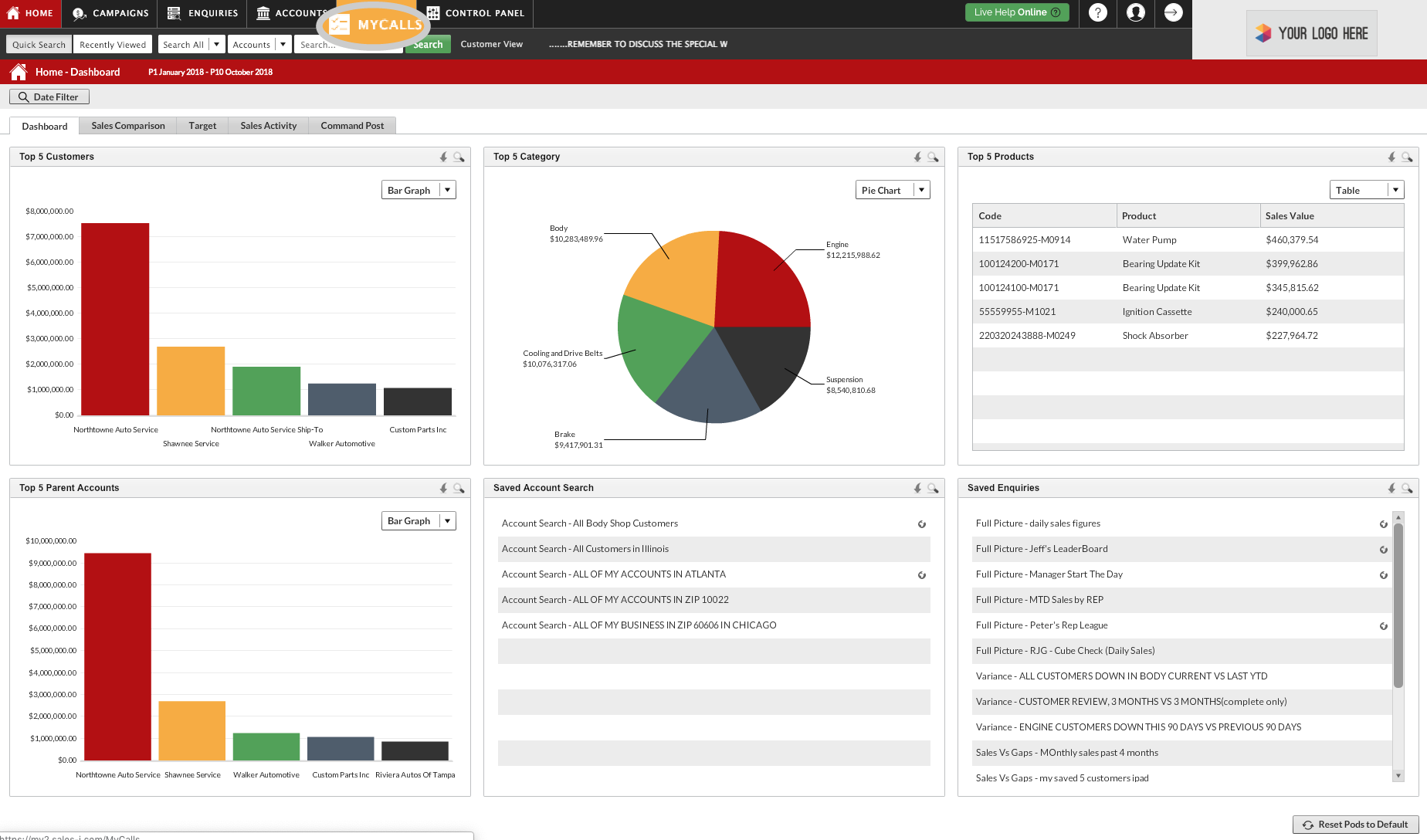Viewport: 1427px width, 840px height.
Task: Click the logout arrow icon
Action: click(1173, 12)
